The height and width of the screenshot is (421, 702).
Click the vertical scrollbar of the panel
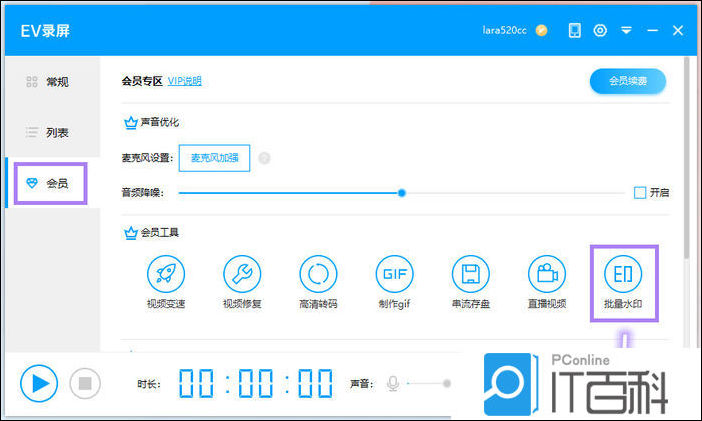[687, 158]
